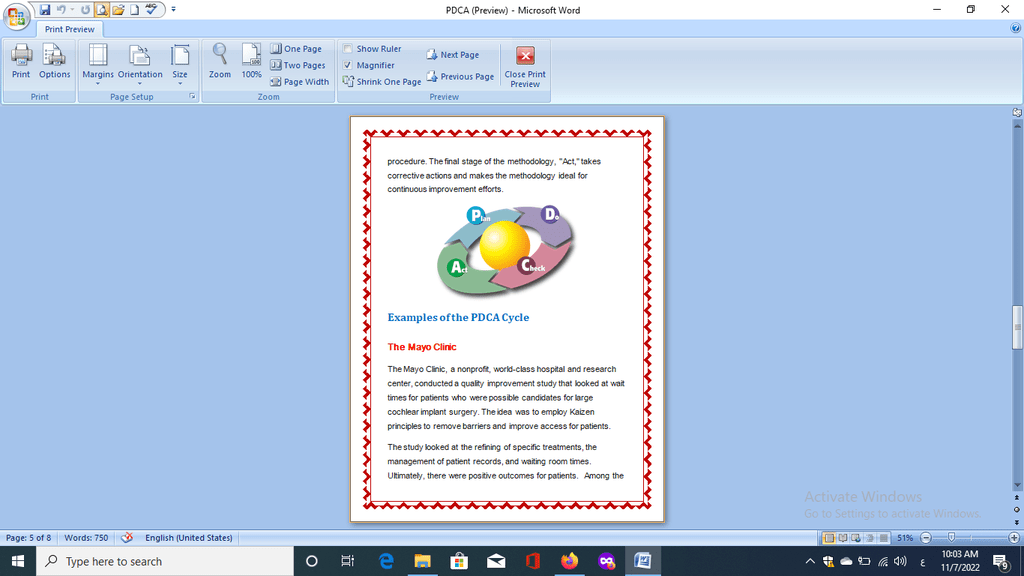
Task: Zoom out with the minus button
Action: pos(926,538)
